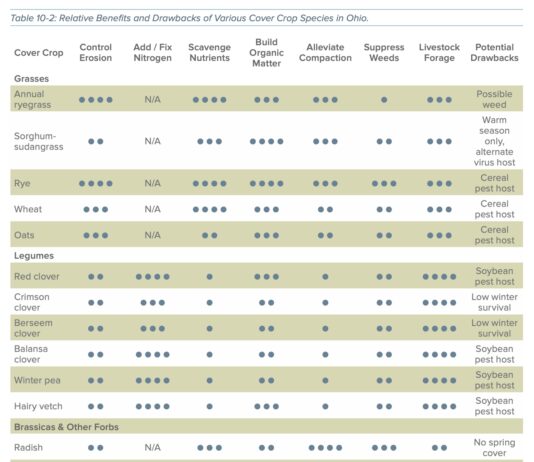Click 'Soybean pest host' in Balansa clover row
Viewport: 534px width, 462px height.
pyautogui.click(x=494, y=354)
